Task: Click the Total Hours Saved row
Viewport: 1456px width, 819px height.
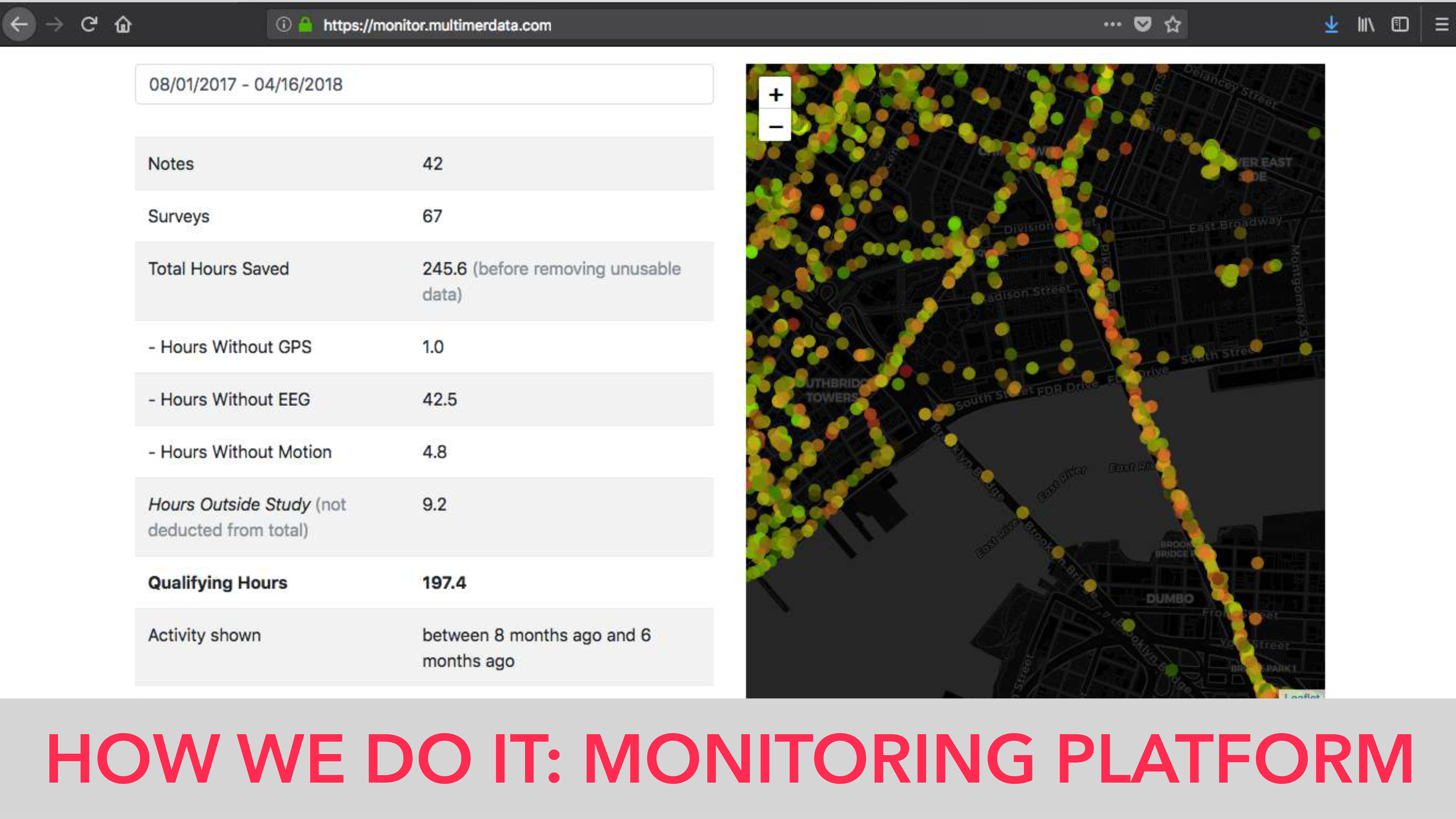Action: point(424,281)
